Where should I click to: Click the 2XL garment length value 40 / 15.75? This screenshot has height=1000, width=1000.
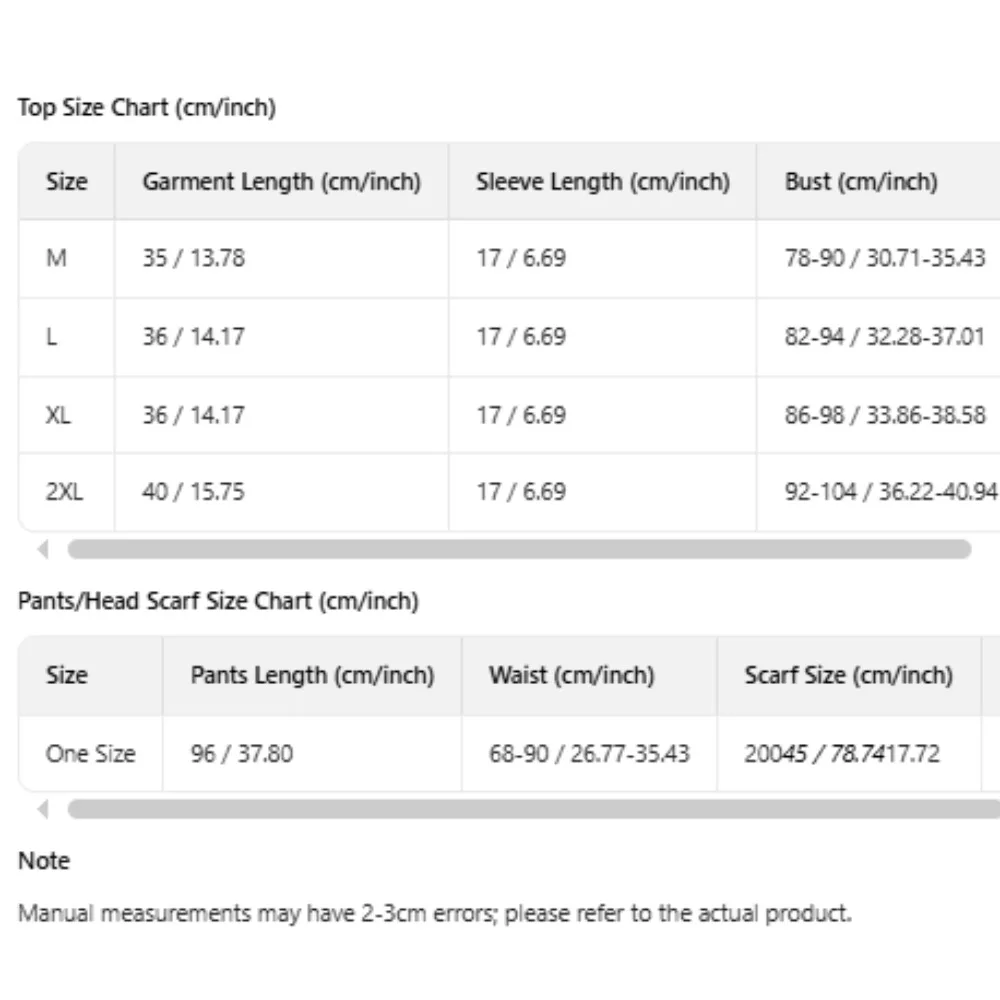click(193, 492)
